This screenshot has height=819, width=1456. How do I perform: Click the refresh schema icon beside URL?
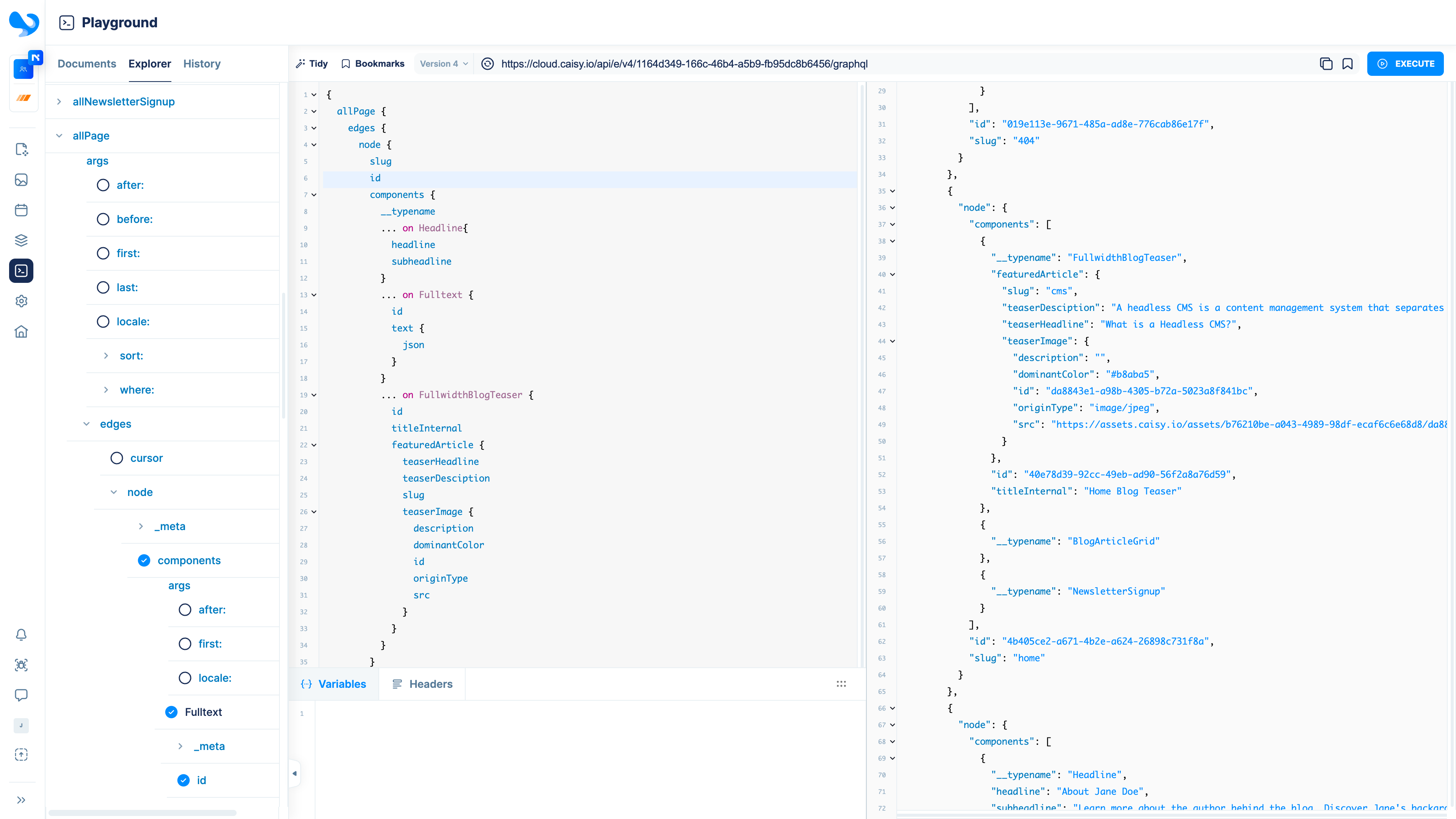487,64
